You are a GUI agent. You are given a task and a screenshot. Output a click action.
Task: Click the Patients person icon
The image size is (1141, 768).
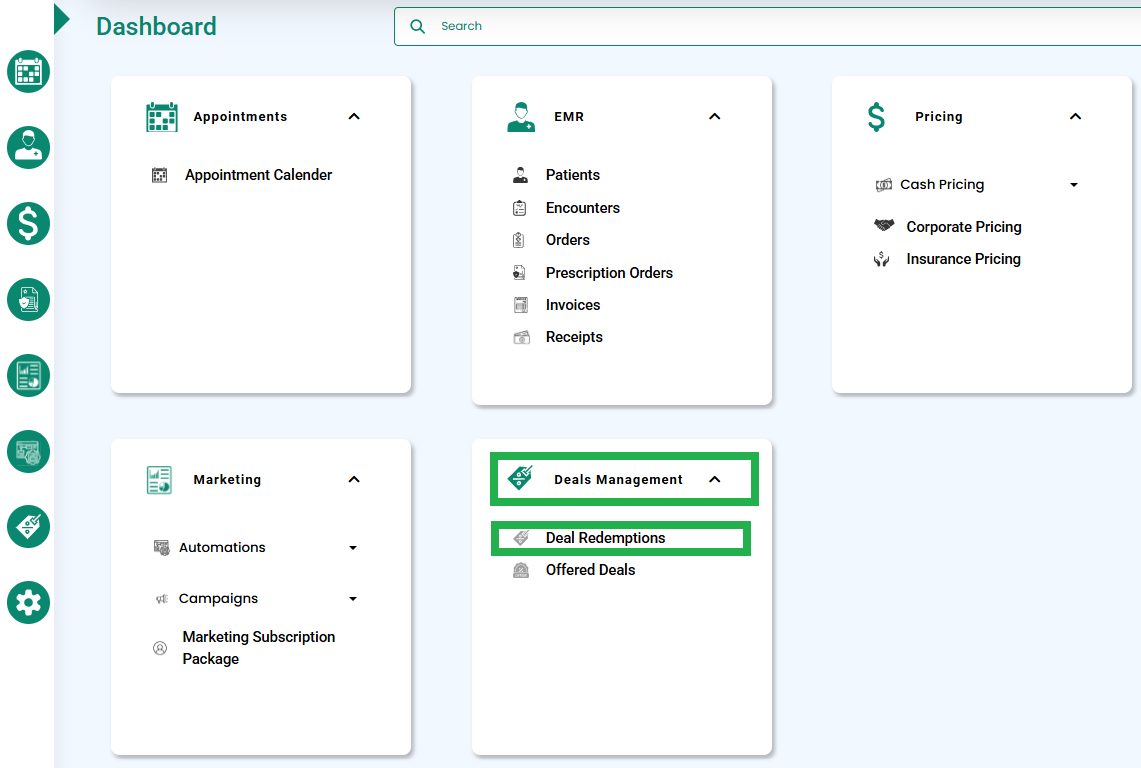coord(520,175)
